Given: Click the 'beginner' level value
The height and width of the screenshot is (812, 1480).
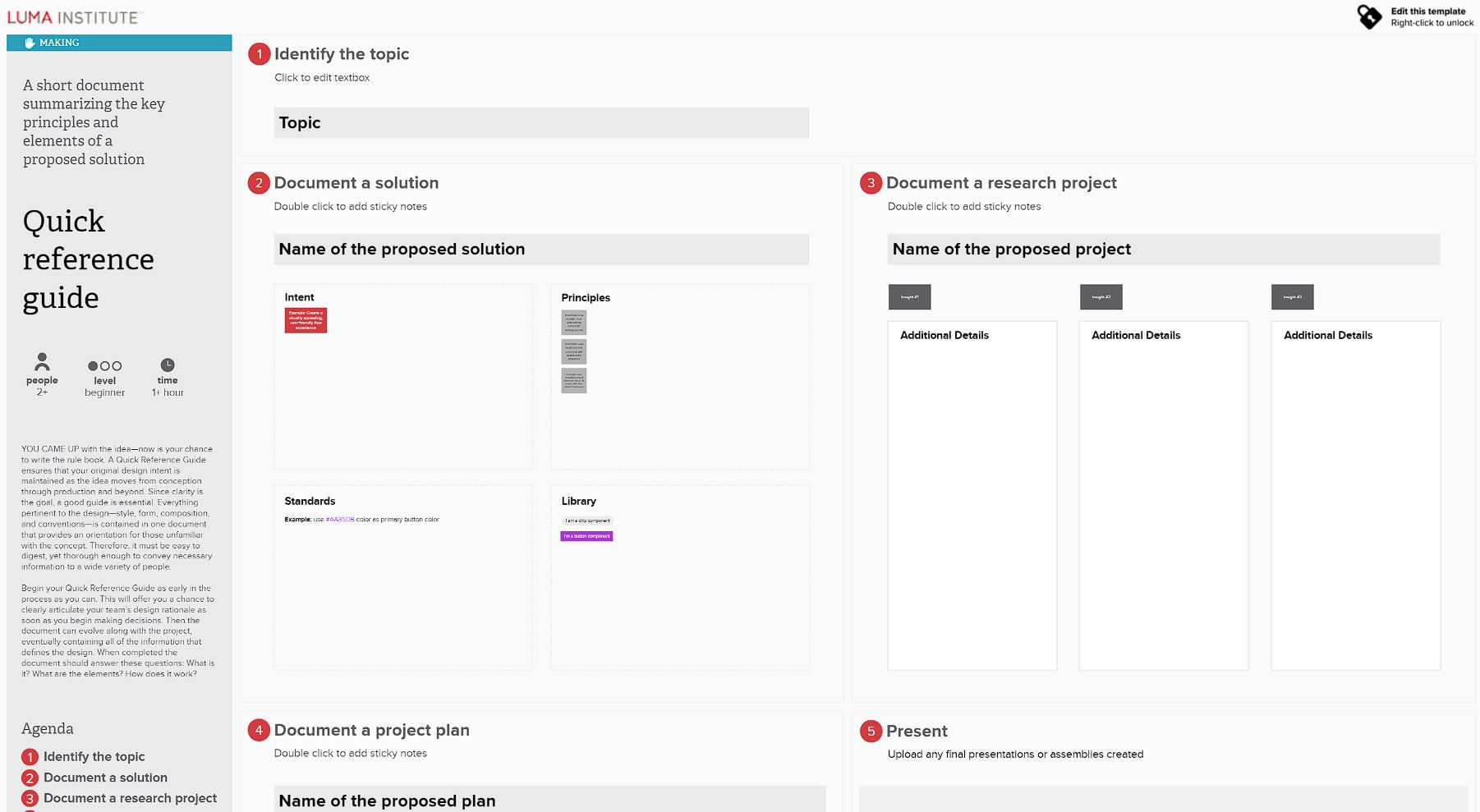Looking at the screenshot, I should point(104,392).
